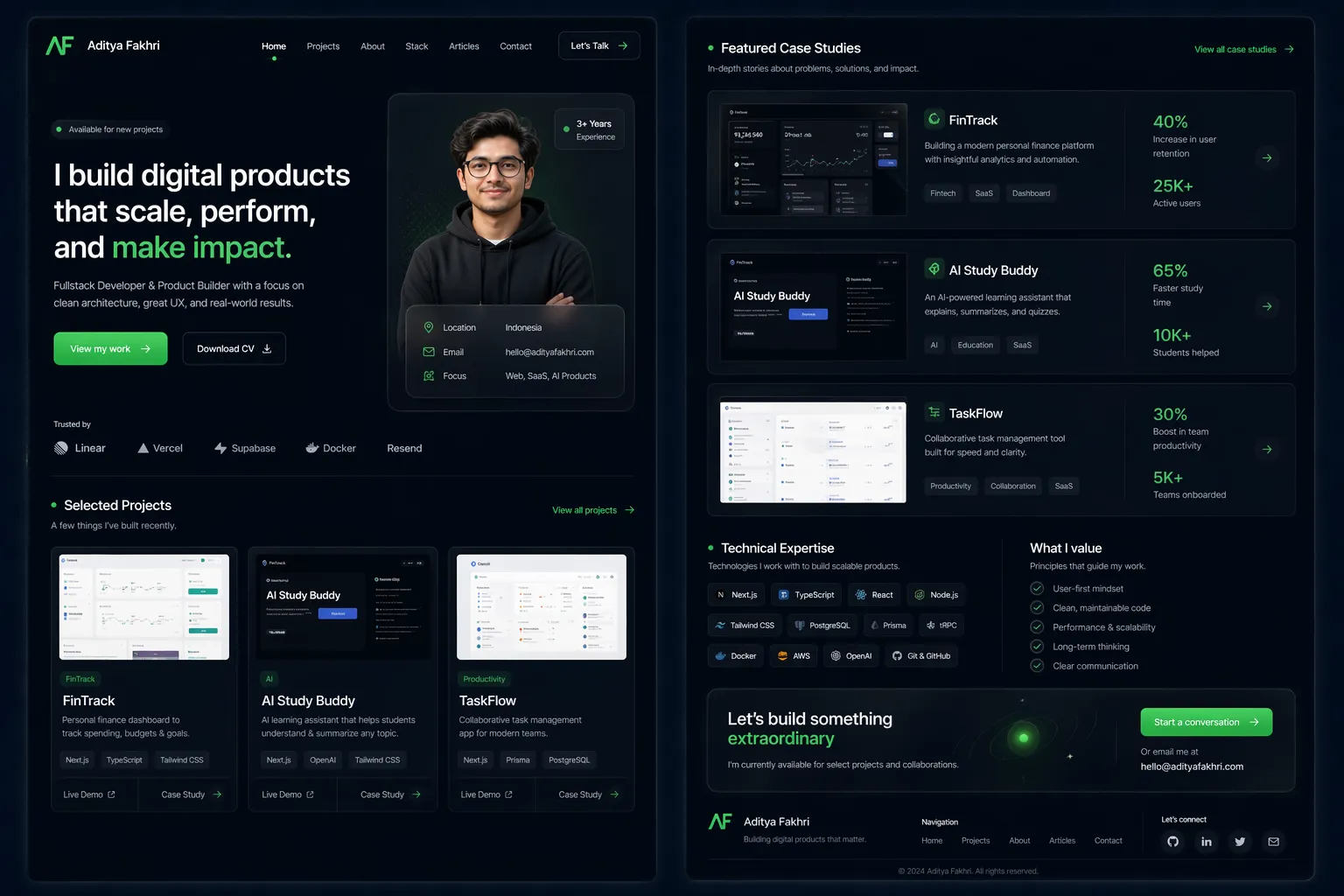Viewport: 1344px width, 896px height.
Task: Click the email envelope icon in the footer
Action: pos(1273,842)
